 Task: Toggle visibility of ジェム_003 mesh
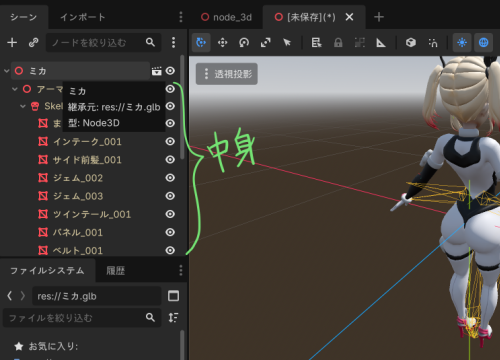coord(170,196)
